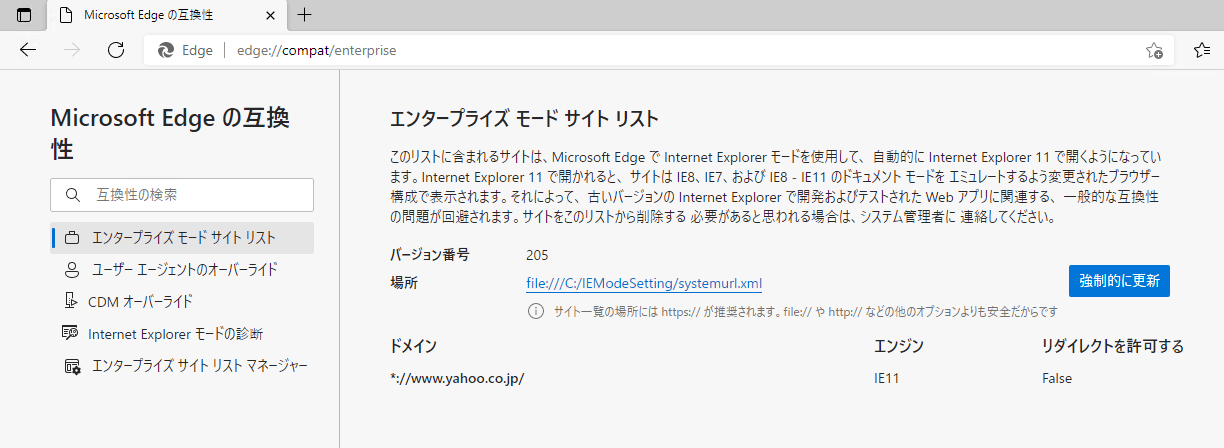Click the CDM override document icon

point(72,301)
